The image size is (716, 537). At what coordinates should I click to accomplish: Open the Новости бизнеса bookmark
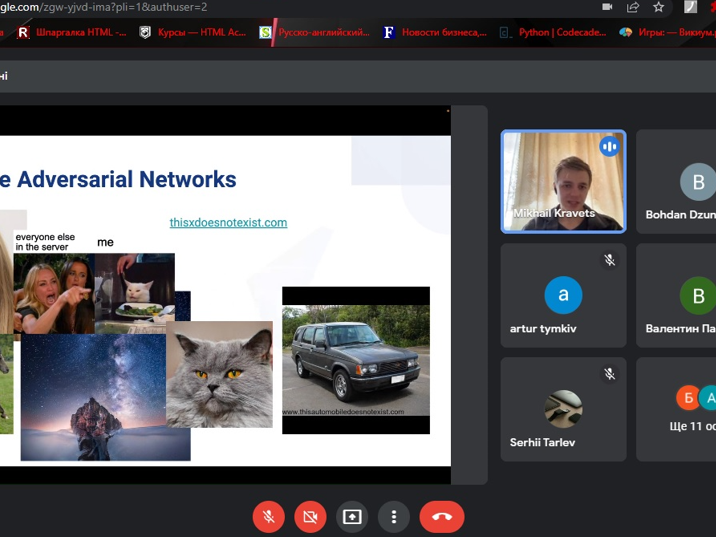click(x=435, y=32)
